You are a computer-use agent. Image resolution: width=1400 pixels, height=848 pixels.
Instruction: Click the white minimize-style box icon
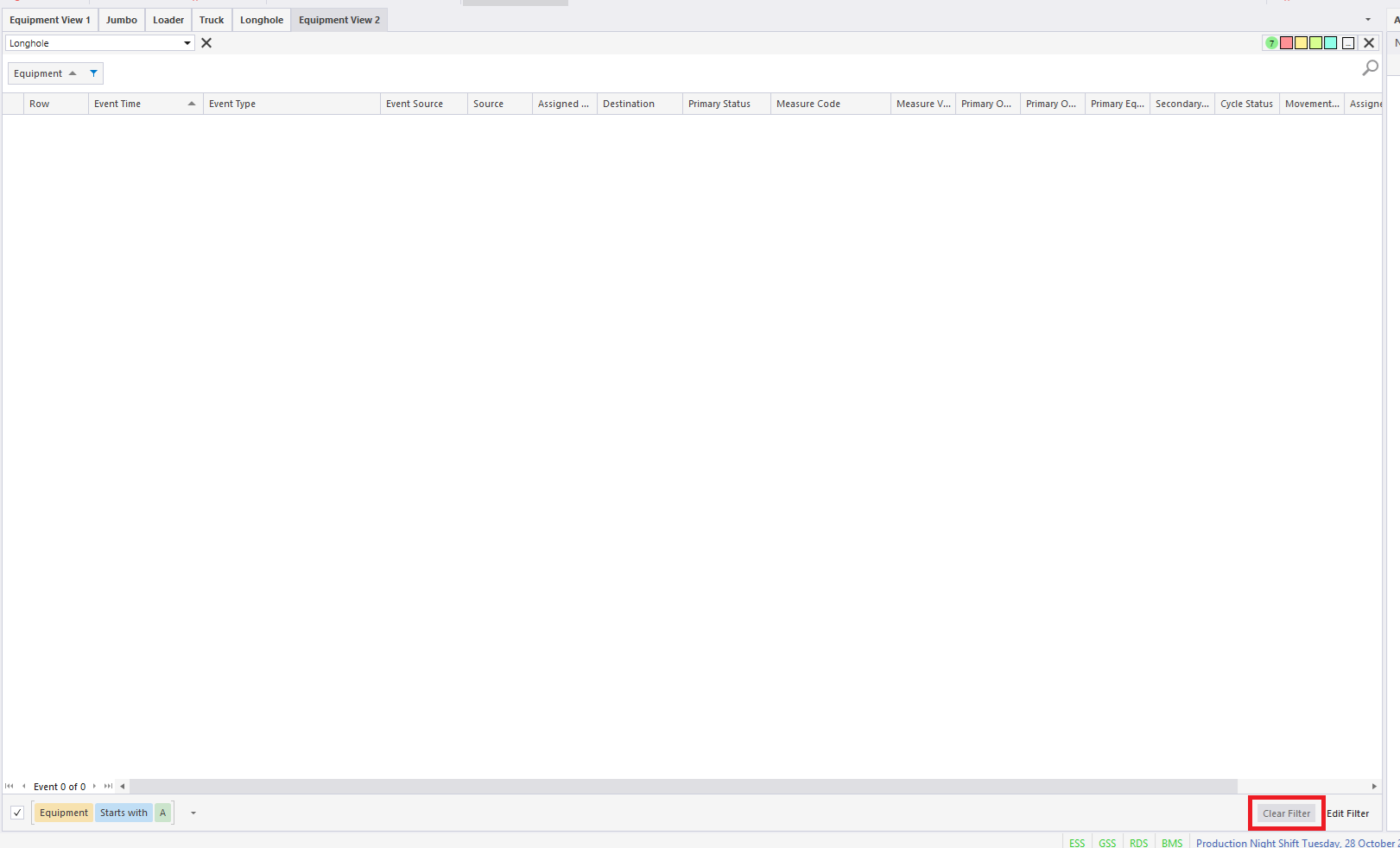[x=1348, y=43]
